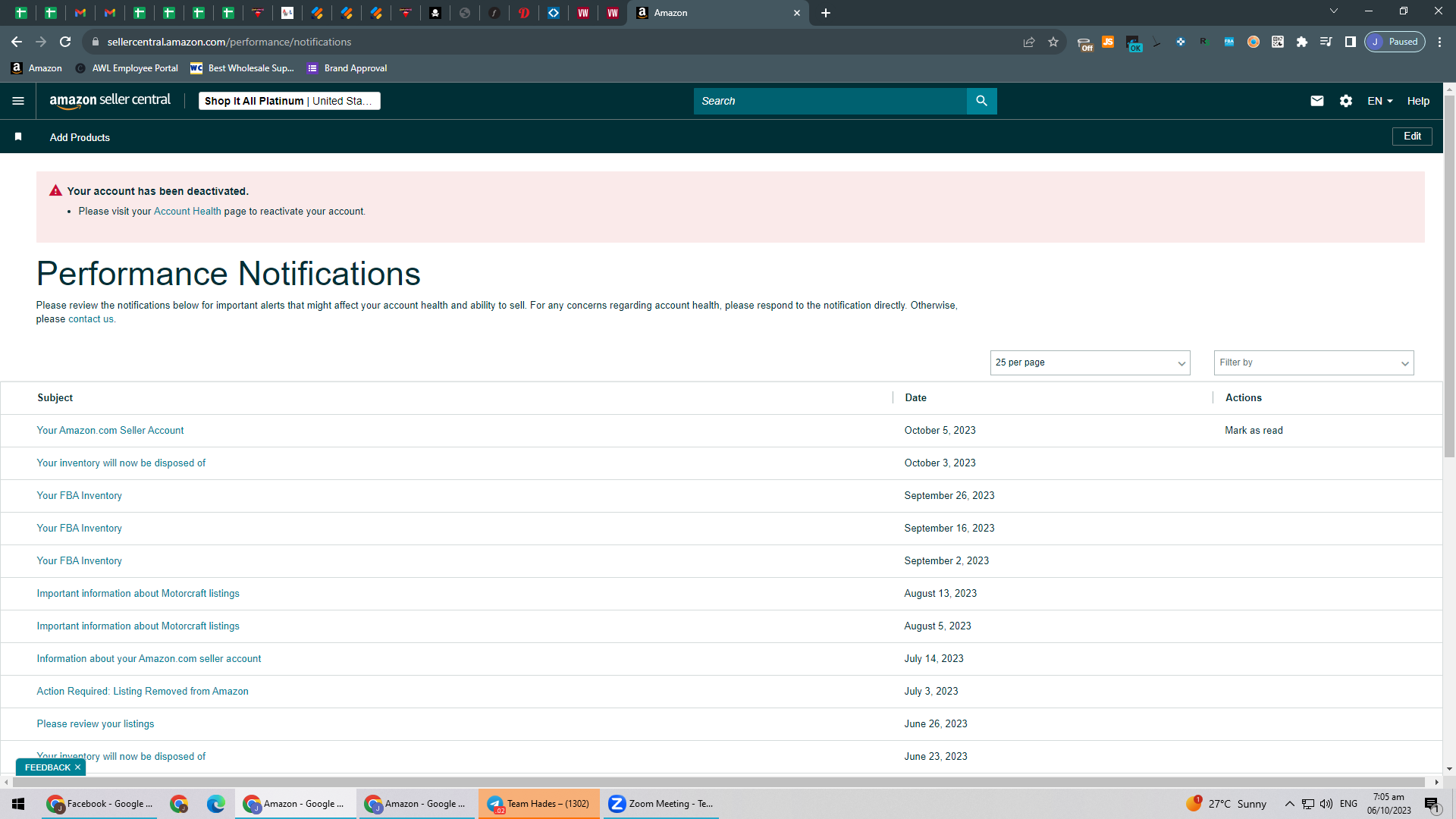Click the Subject column header
This screenshot has height=819, width=1456.
click(55, 398)
